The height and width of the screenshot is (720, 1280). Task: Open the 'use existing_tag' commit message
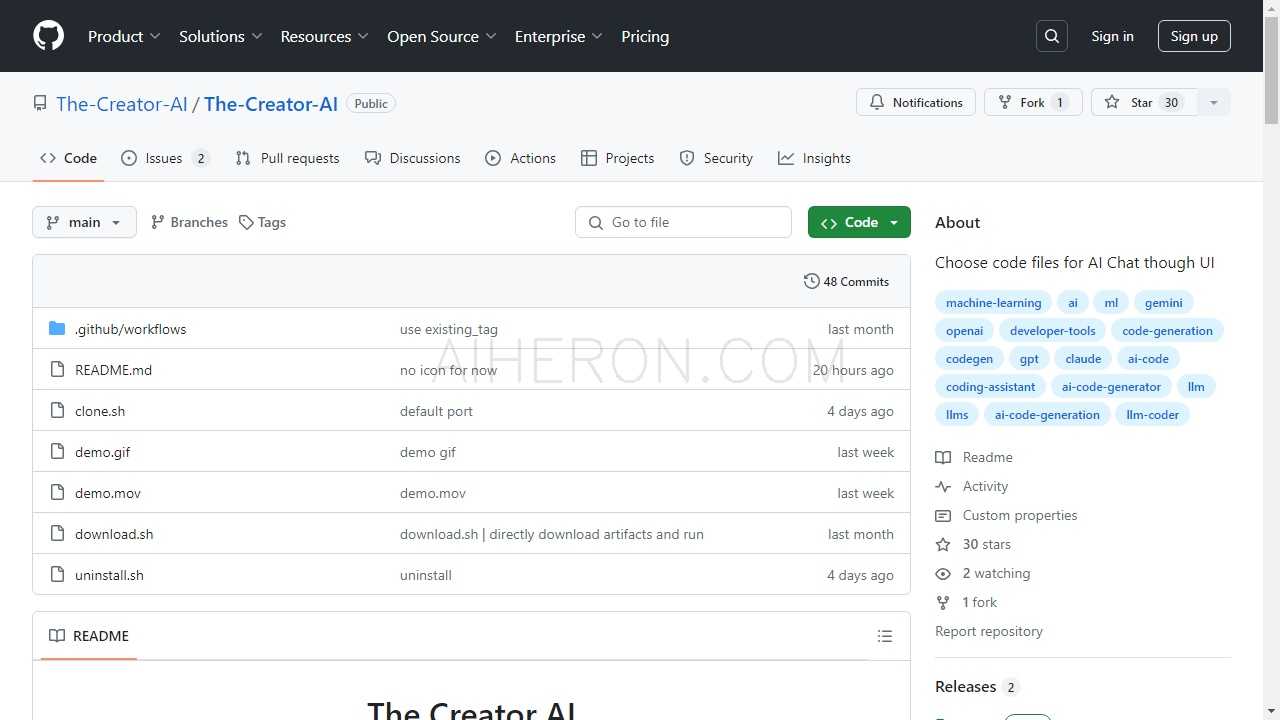point(449,329)
